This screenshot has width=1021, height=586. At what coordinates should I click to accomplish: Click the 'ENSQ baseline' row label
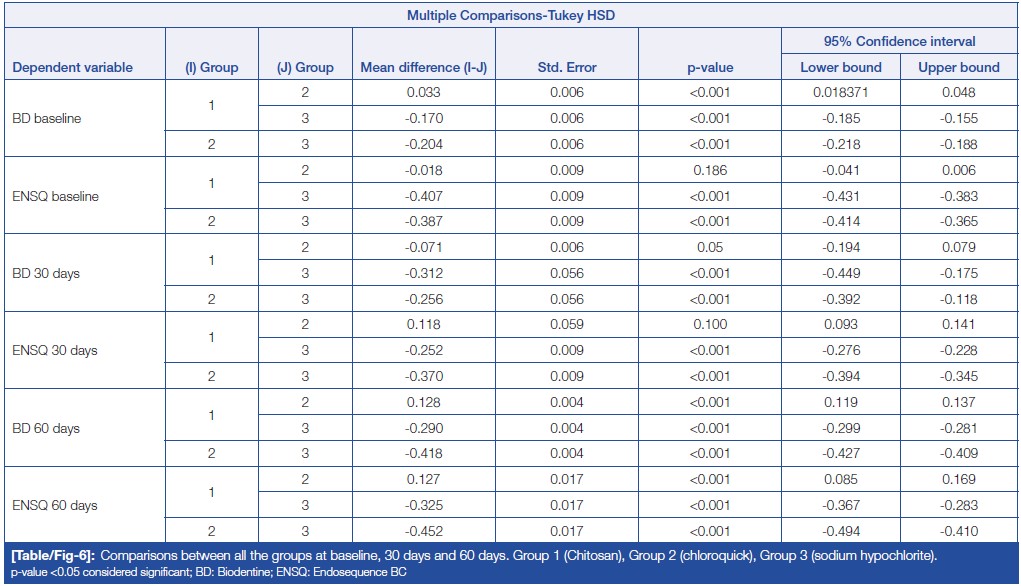55,196
